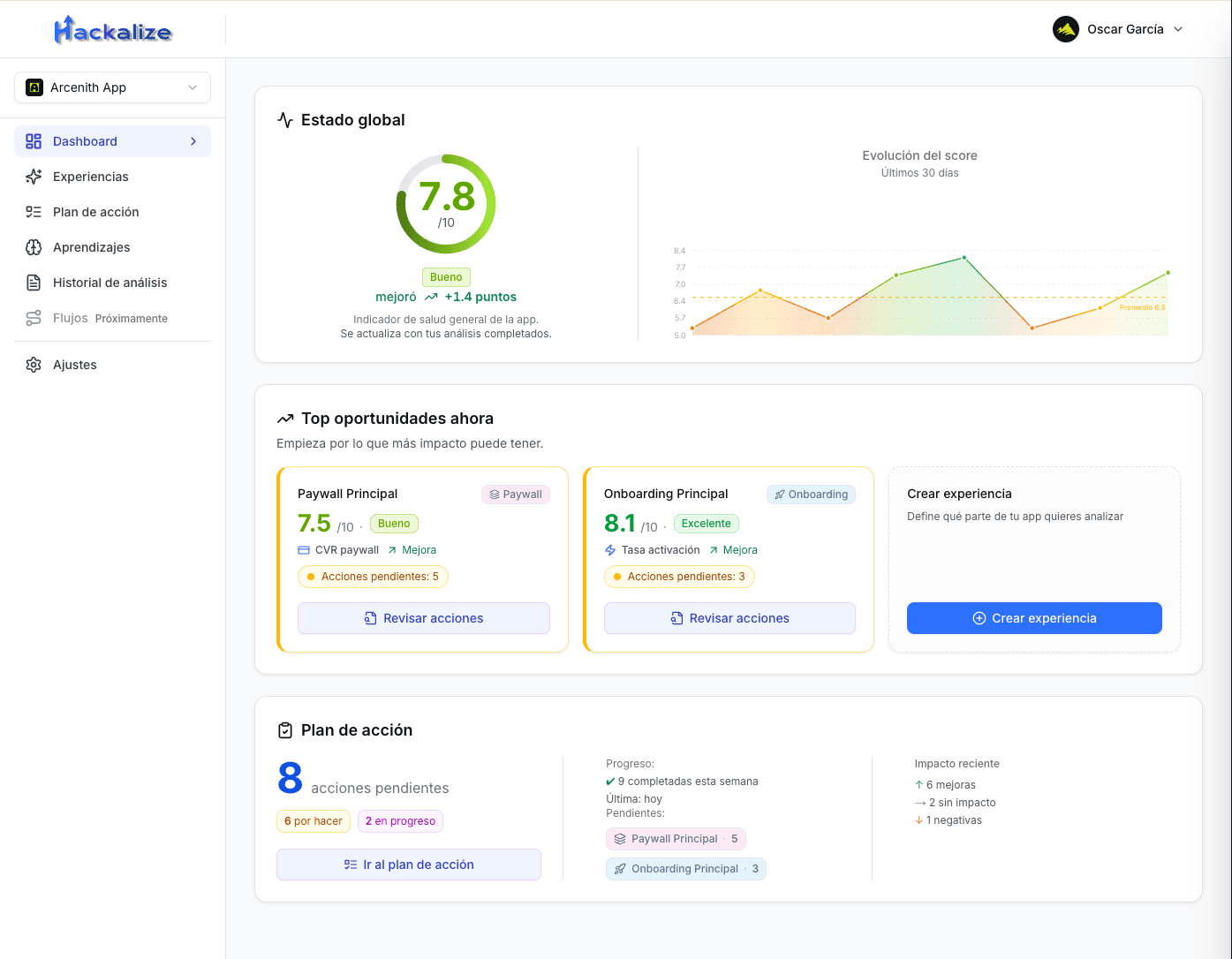Click 'Acciones pendientes: 3' badge
The image size is (1232, 959).
click(x=679, y=577)
